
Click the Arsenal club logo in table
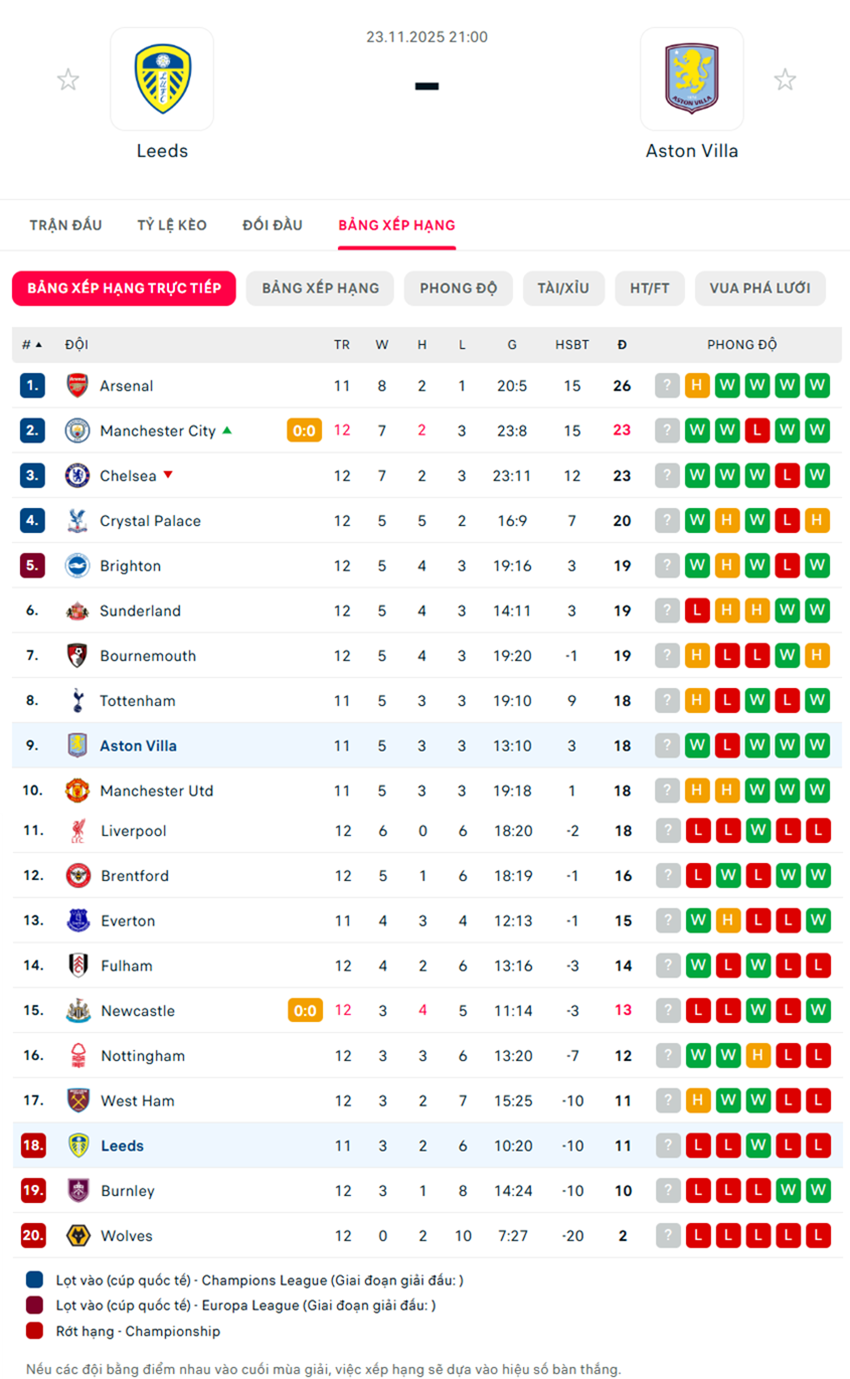pos(77,386)
